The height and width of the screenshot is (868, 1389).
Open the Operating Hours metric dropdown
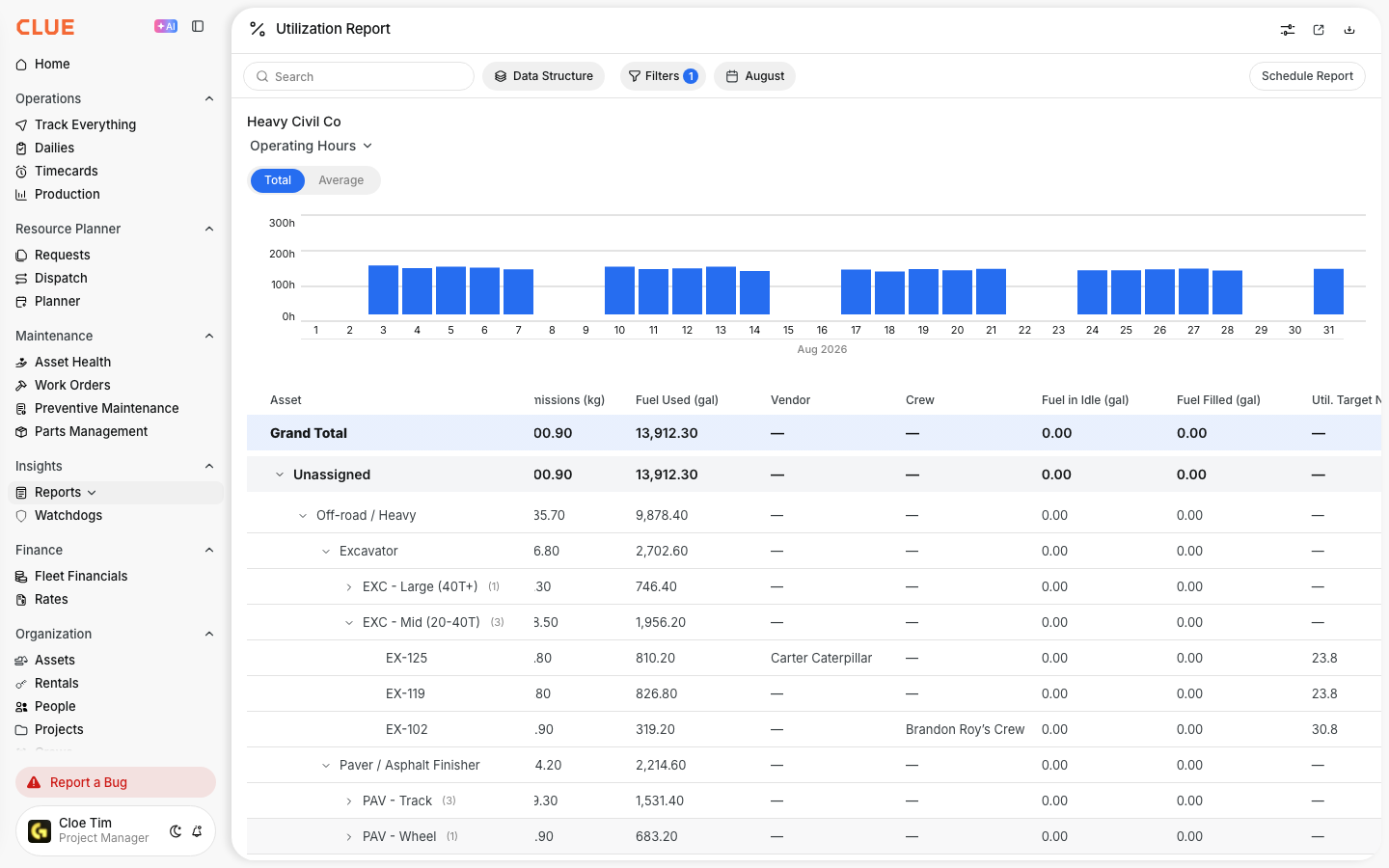click(x=311, y=146)
